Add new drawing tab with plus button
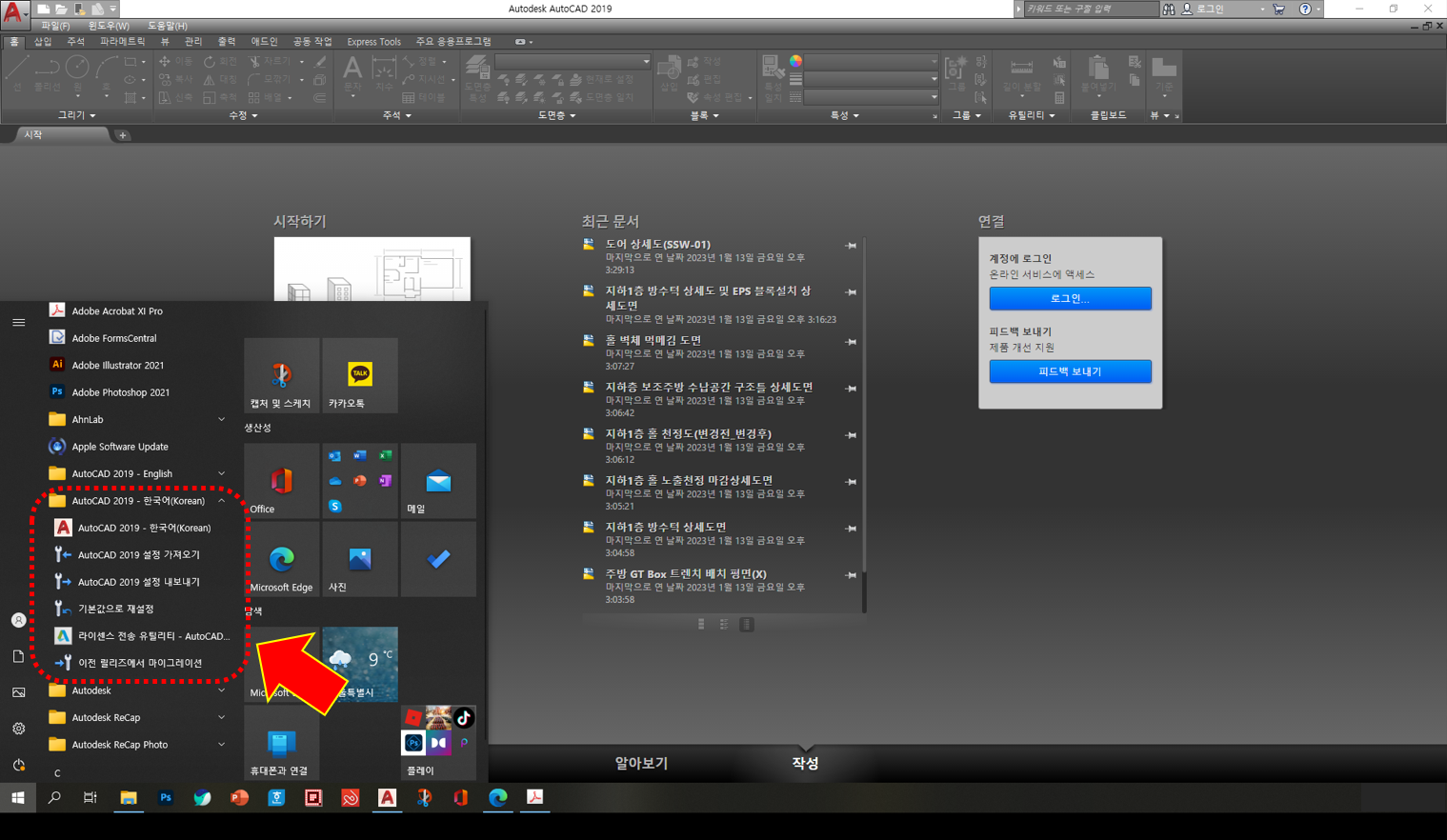The height and width of the screenshot is (840, 1447). pyautogui.click(x=122, y=135)
